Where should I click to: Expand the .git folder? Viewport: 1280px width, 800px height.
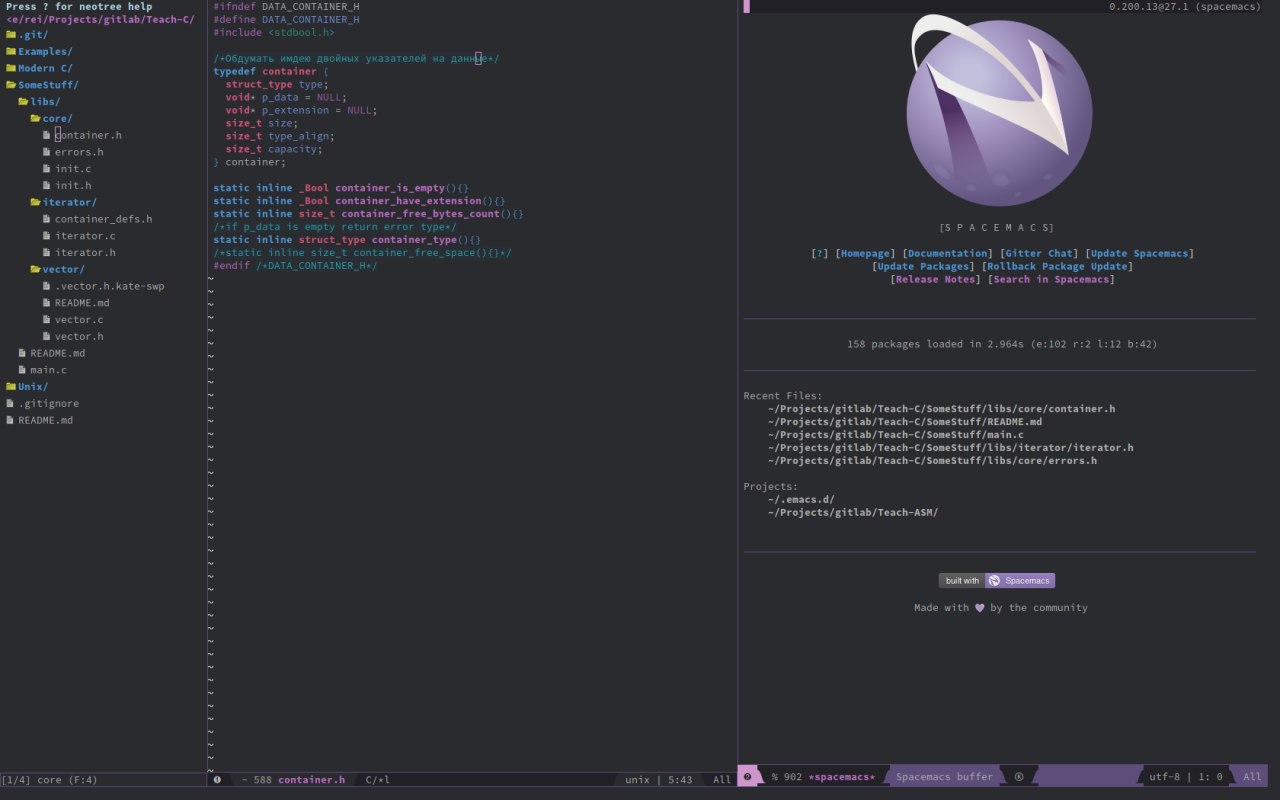pyautogui.click(x=26, y=35)
